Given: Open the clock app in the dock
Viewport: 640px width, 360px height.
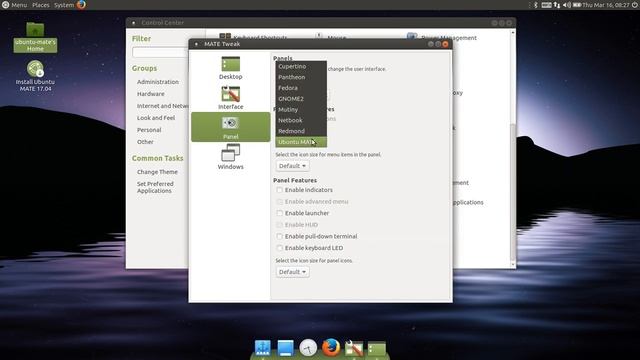Looking at the screenshot, I should tap(308, 348).
